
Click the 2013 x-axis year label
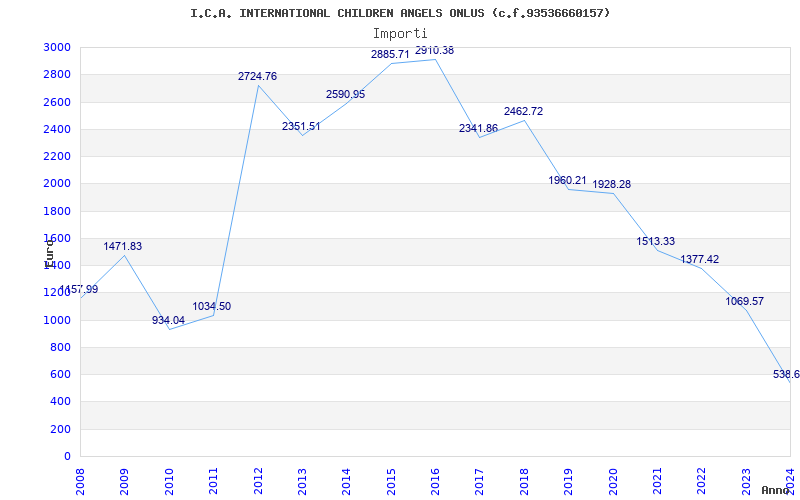(302, 481)
